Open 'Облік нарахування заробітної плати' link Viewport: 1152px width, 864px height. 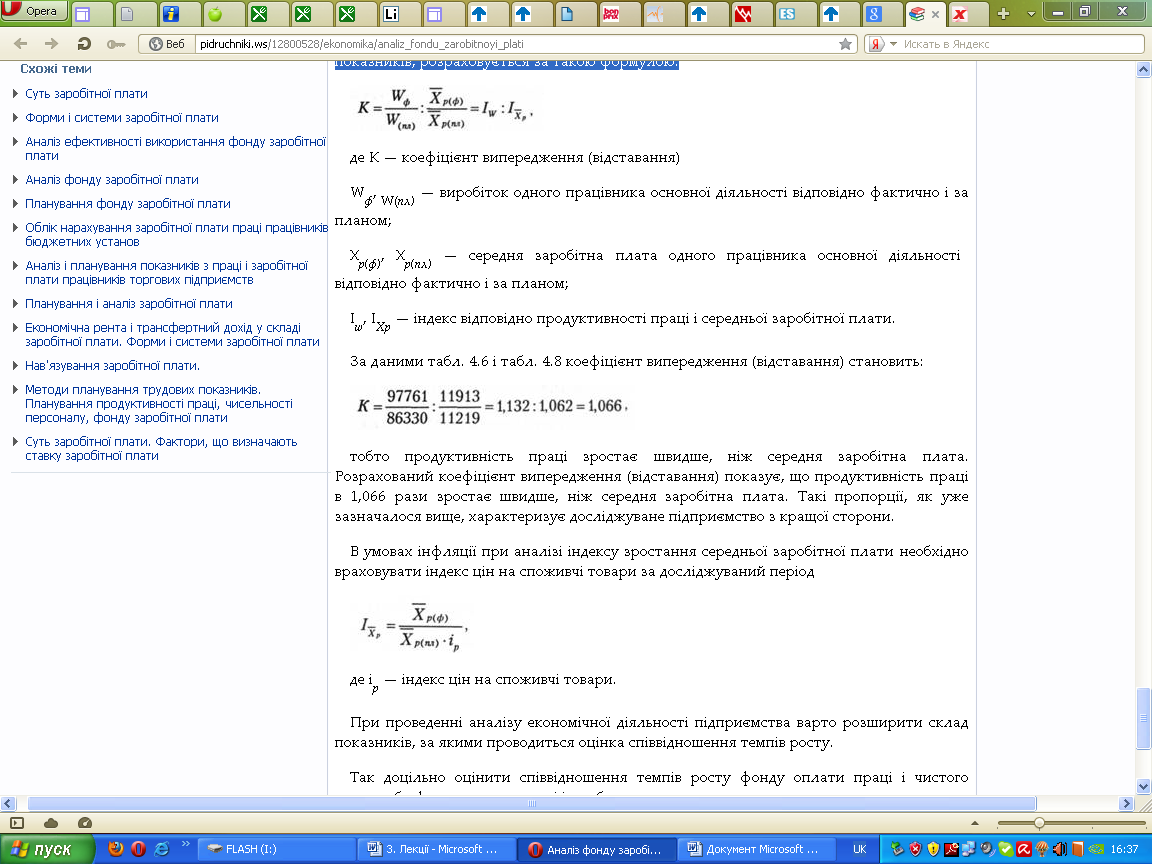[176, 234]
